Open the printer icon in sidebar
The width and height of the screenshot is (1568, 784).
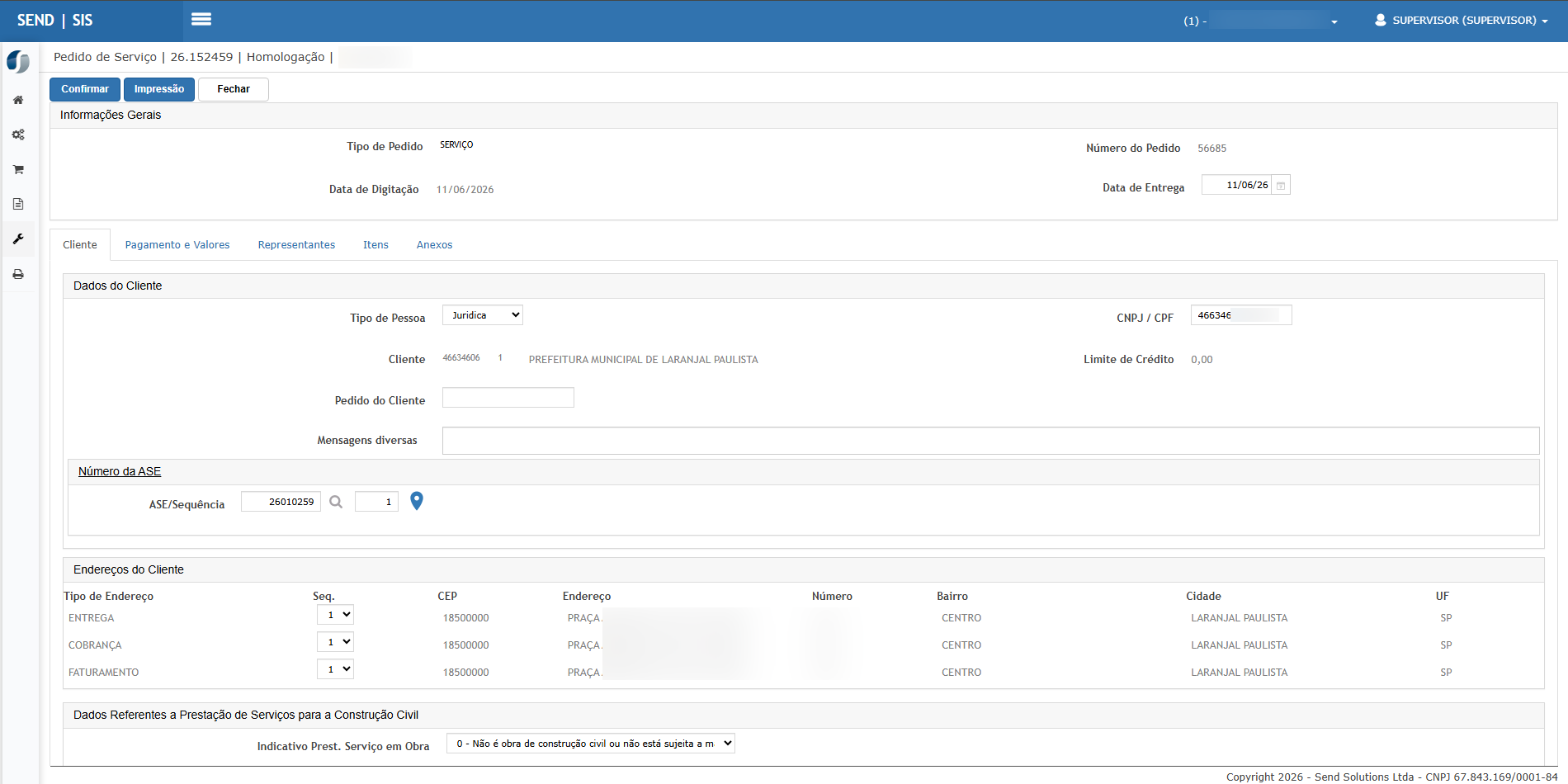click(18, 274)
